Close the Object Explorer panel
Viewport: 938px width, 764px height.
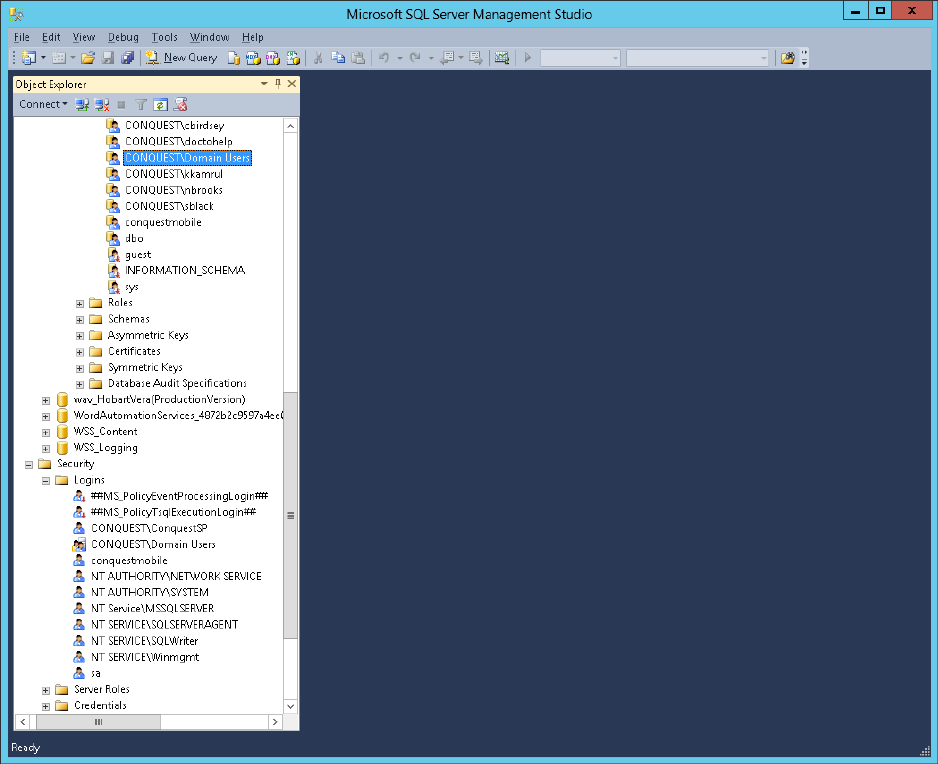292,84
